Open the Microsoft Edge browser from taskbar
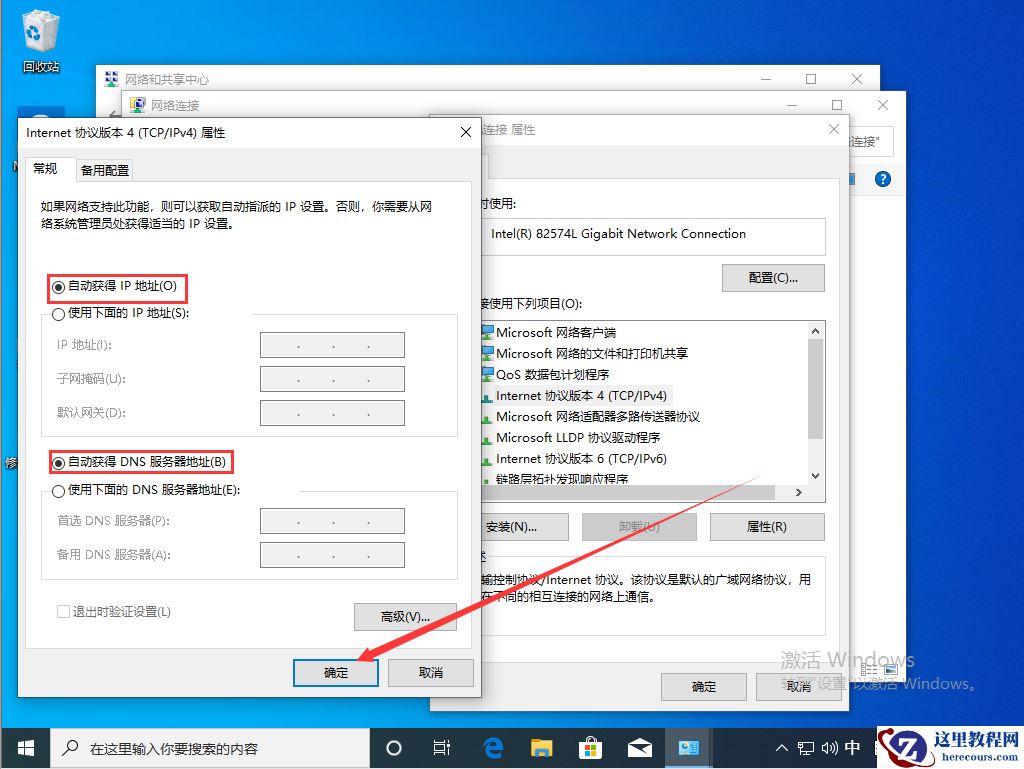The width and height of the screenshot is (1024, 769). click(492, 747)
